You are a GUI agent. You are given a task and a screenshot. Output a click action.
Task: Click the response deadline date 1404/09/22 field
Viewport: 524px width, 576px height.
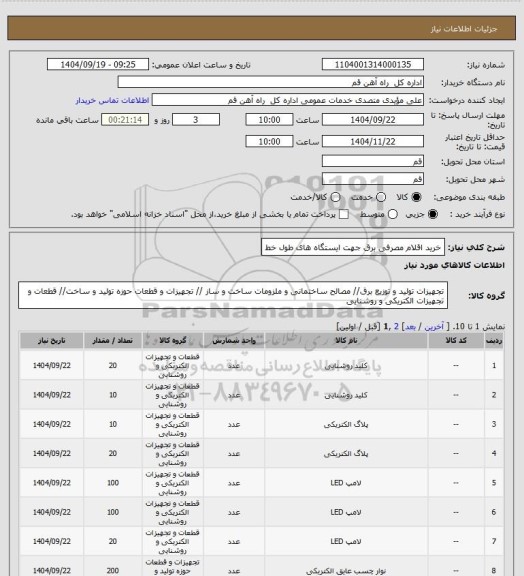[373, 120]
